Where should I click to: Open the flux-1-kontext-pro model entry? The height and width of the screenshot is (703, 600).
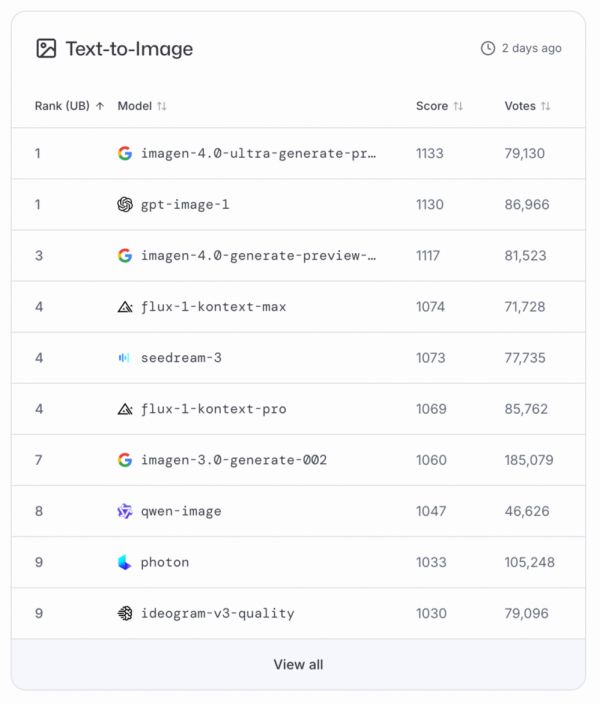[213, 409]
